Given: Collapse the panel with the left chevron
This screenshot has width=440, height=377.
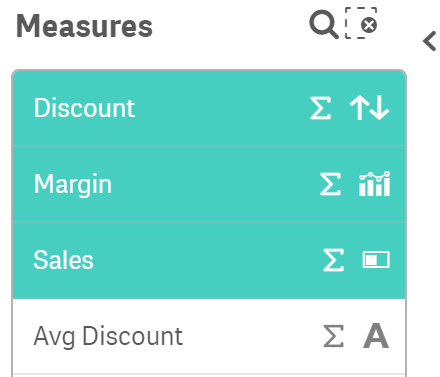Looking at the screenshot, I should tap(430, 41).
